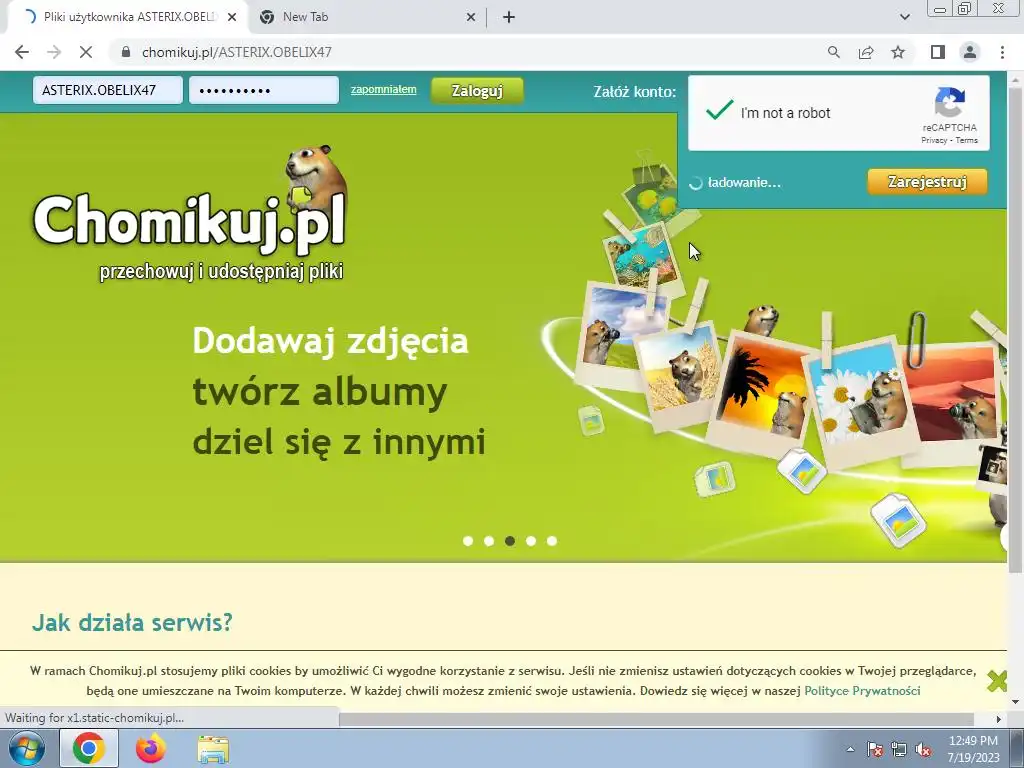Viewport: 1024px width, 768px height.
Task: Open the network tray icon
Action: click(x=899, y=749)
